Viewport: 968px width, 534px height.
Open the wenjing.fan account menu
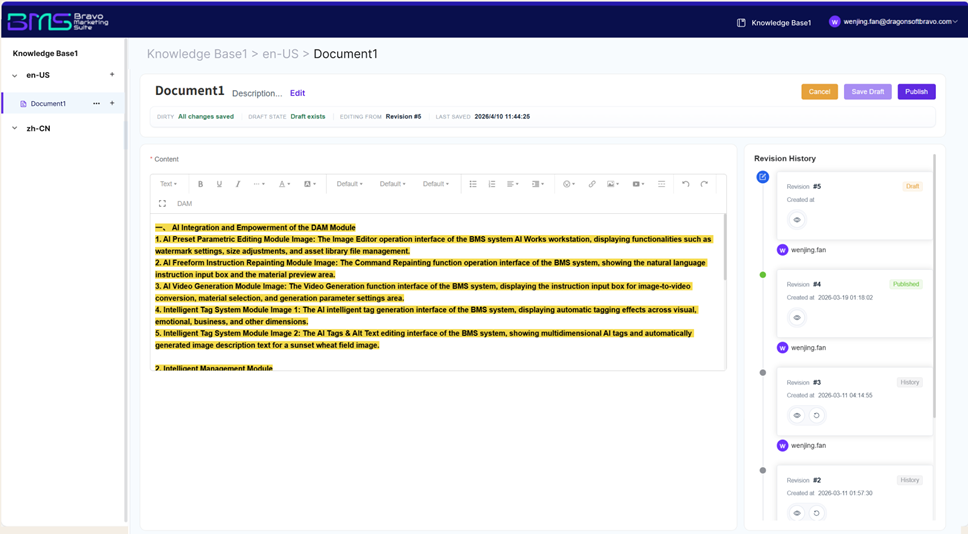893,22
